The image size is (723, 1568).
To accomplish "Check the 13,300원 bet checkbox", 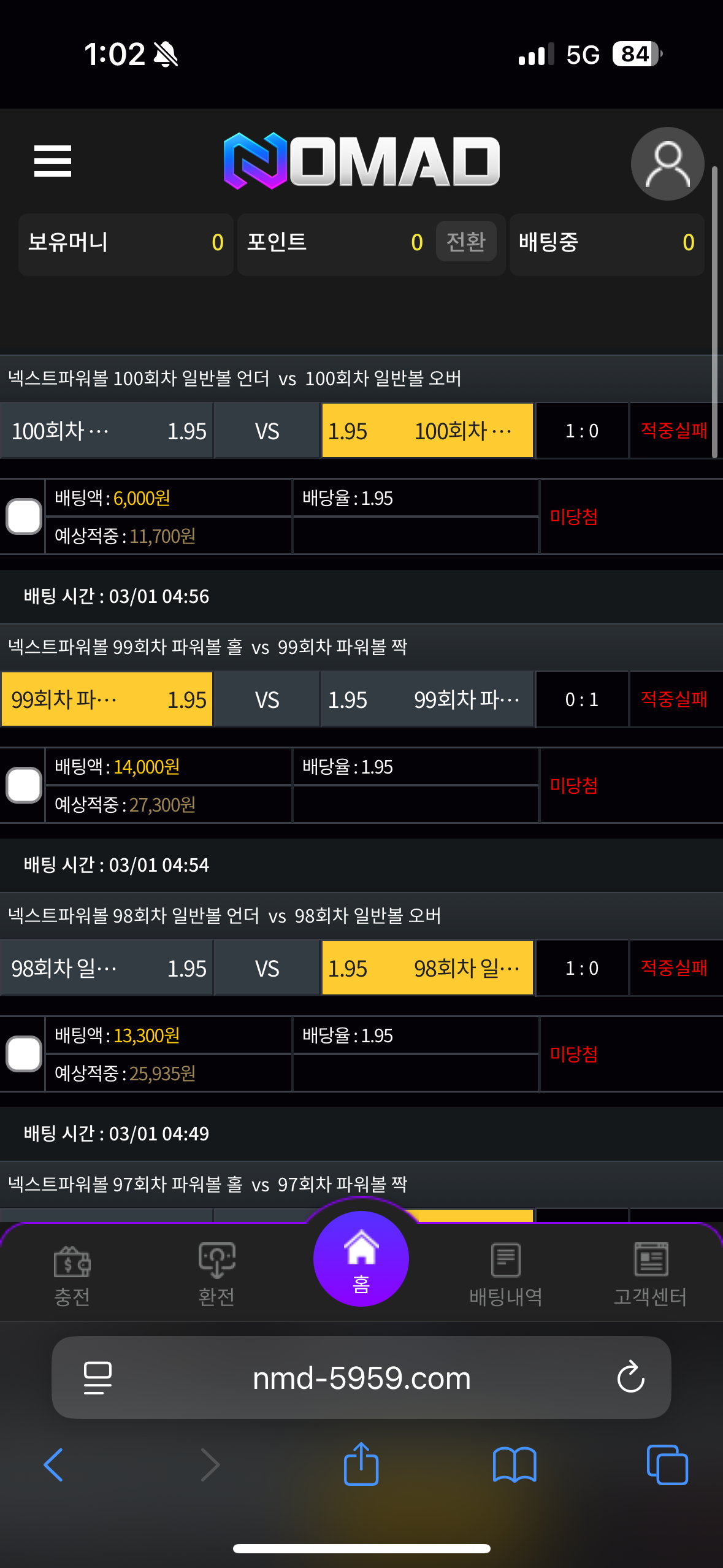I will 24,1054.
